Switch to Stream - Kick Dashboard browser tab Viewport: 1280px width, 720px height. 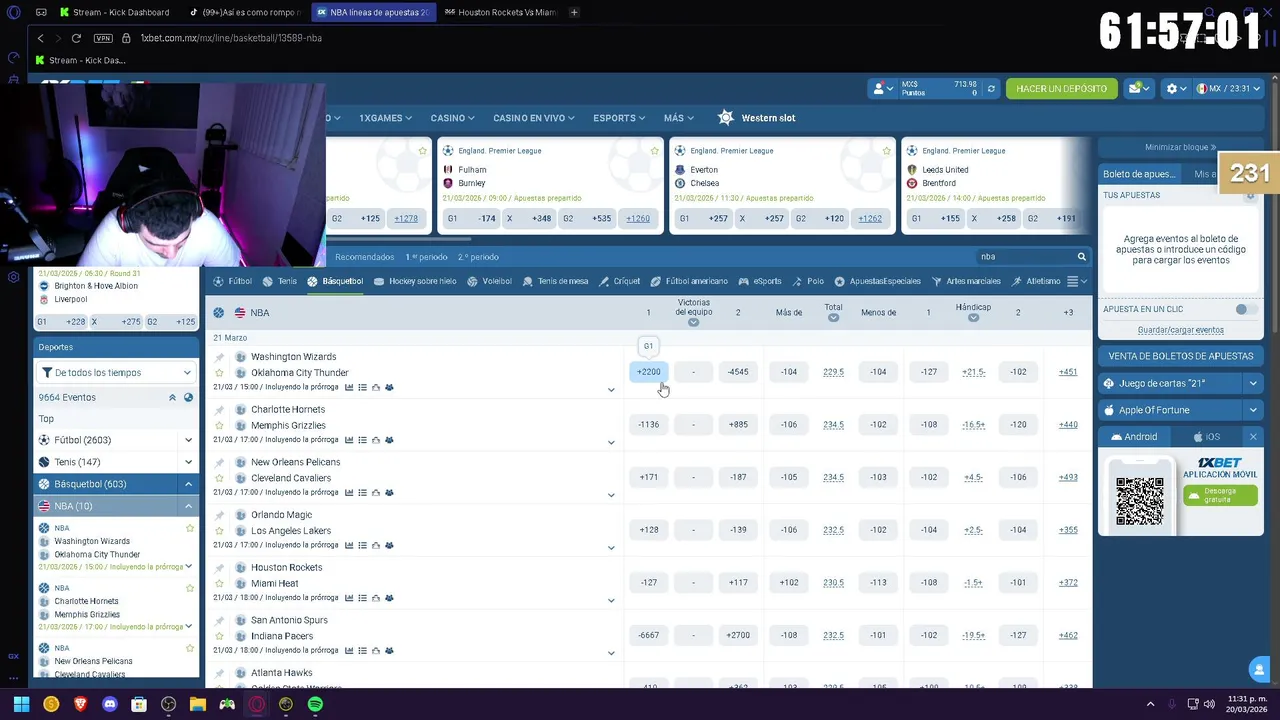pos(113,12)
